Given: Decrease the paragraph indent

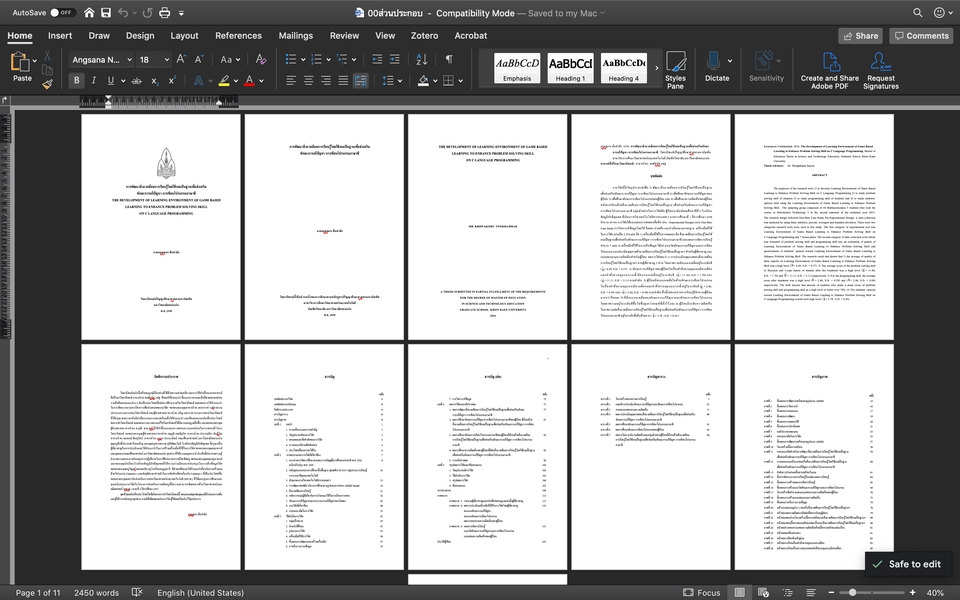Looking at the screenshot, I should (377, 59).
